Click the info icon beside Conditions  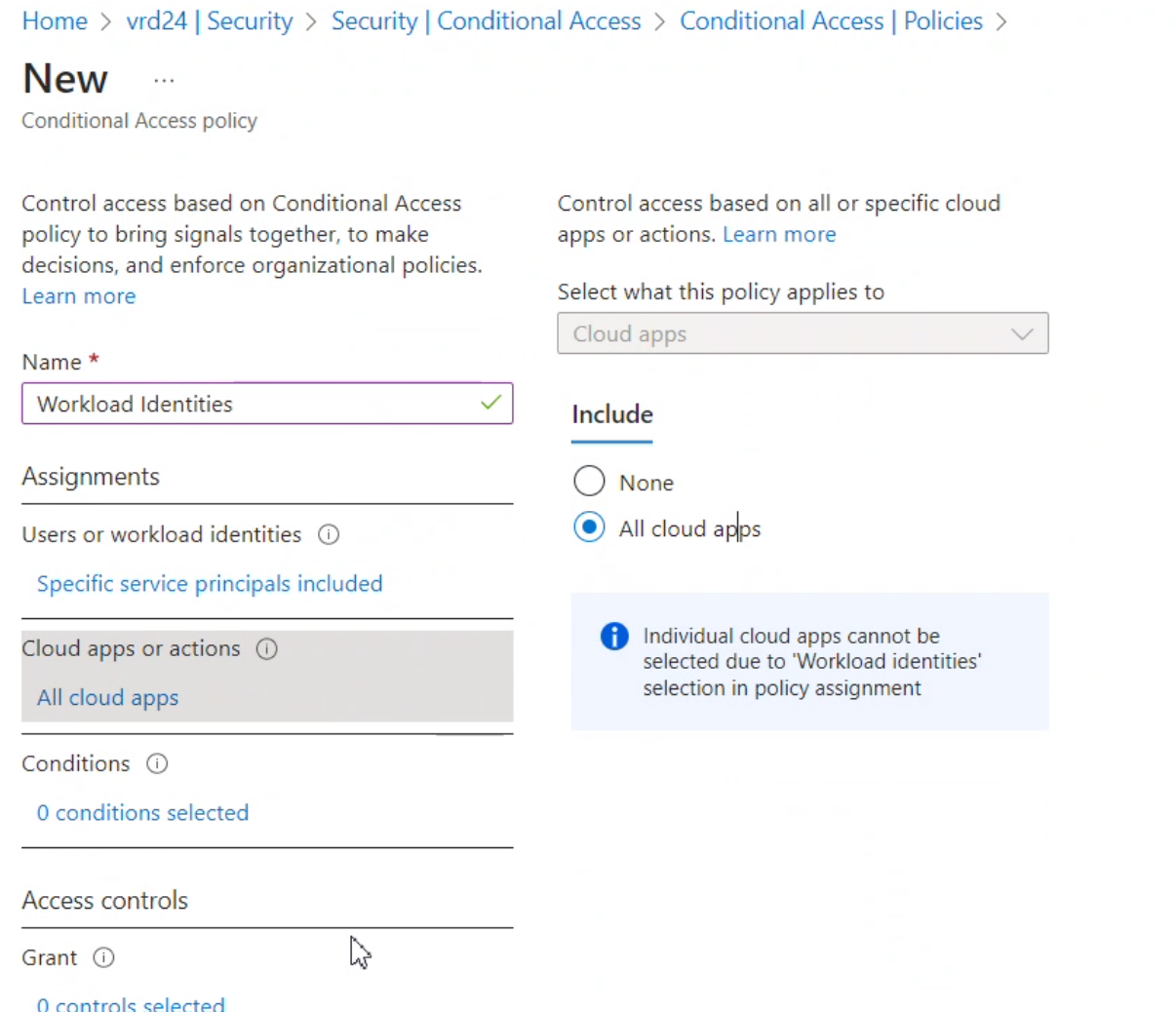(156, 763)
